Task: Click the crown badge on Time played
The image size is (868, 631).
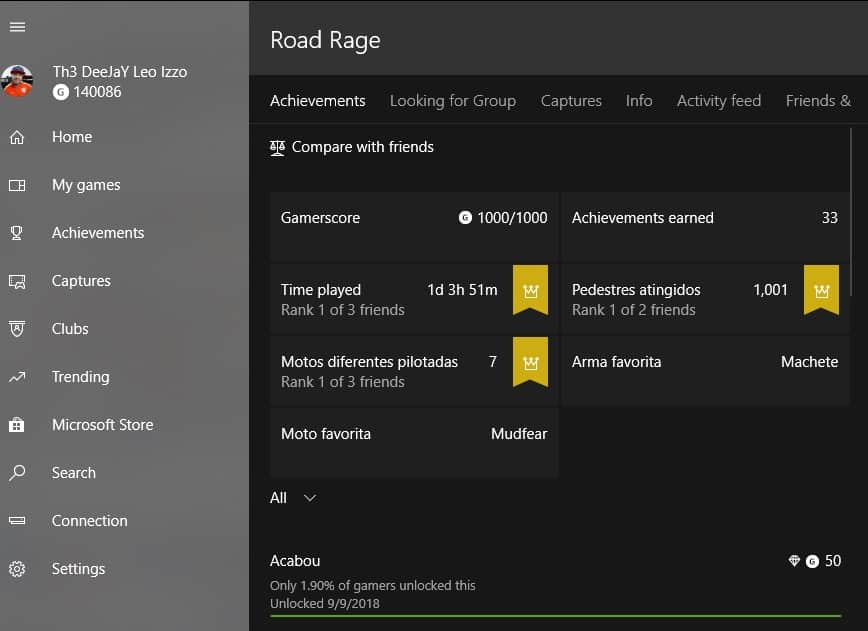Action: point(530,290)
